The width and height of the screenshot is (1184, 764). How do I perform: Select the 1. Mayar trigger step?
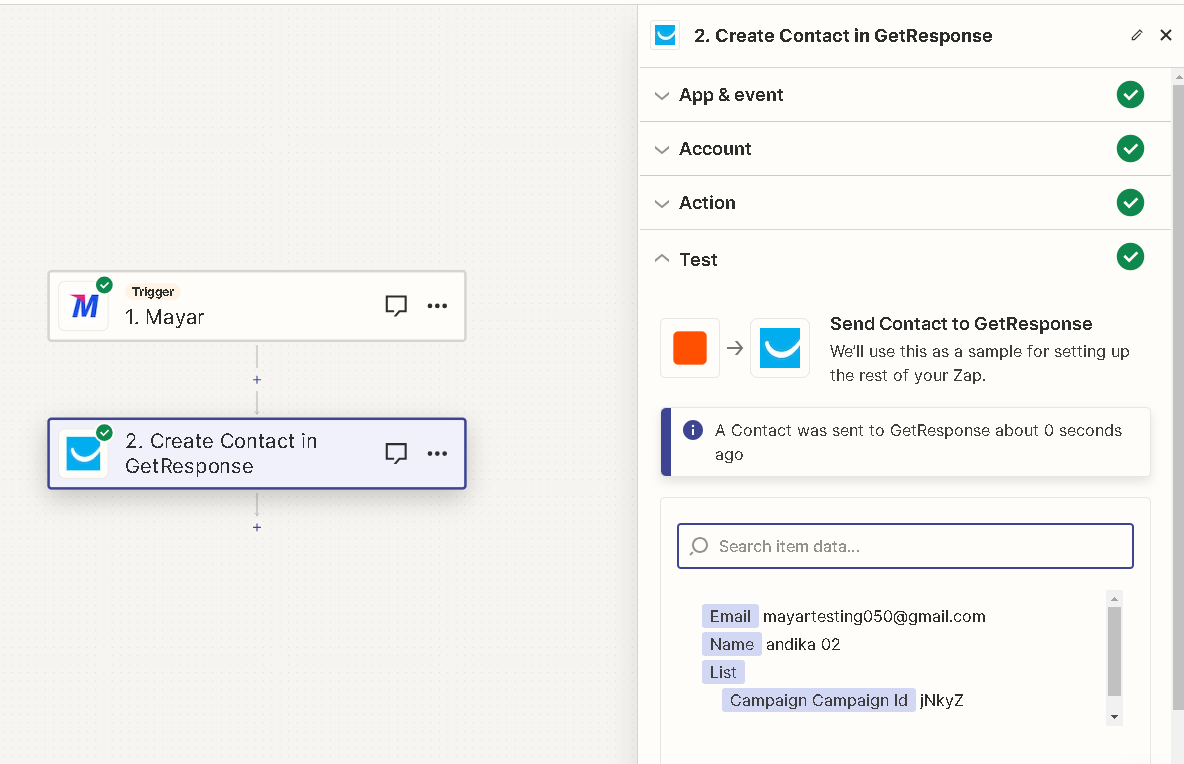click(x=257, y=306)
